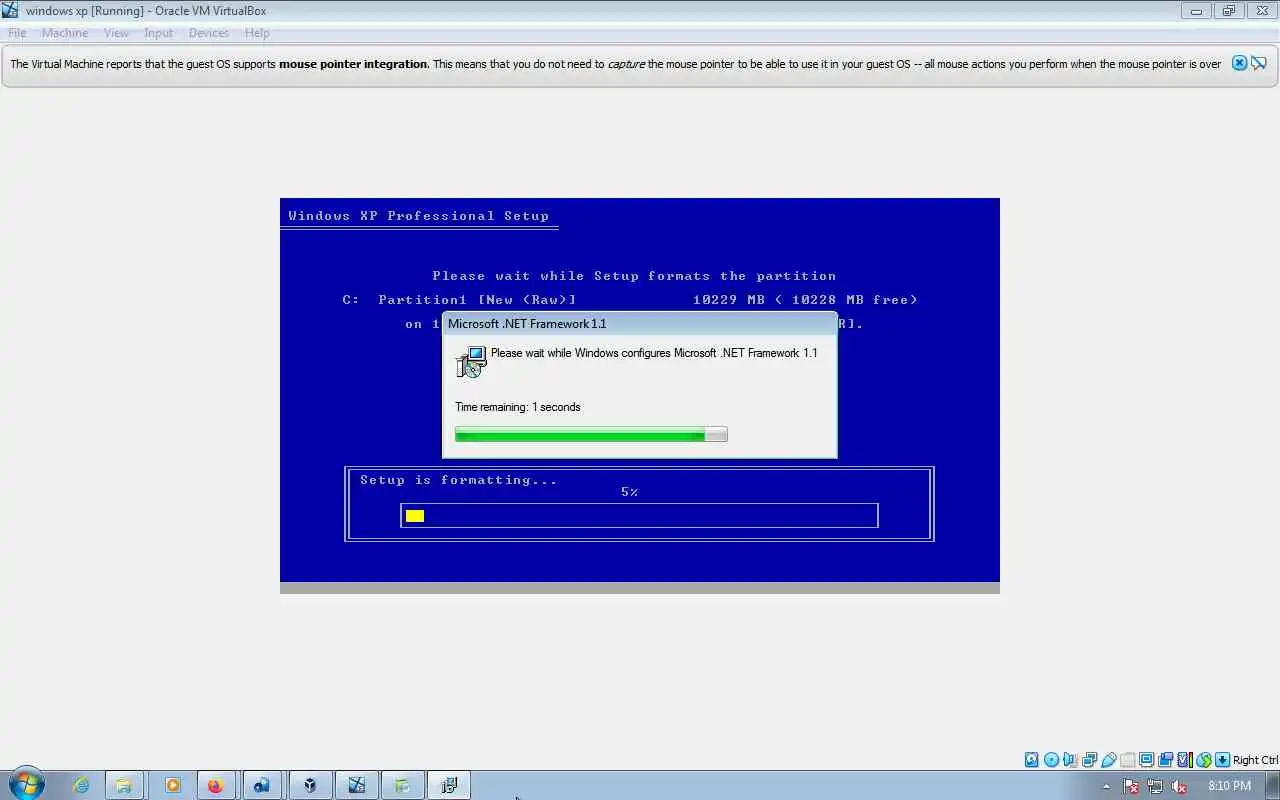
Task: Open the Machine menu
Action: pyautogui.click(x=65, y=33)
